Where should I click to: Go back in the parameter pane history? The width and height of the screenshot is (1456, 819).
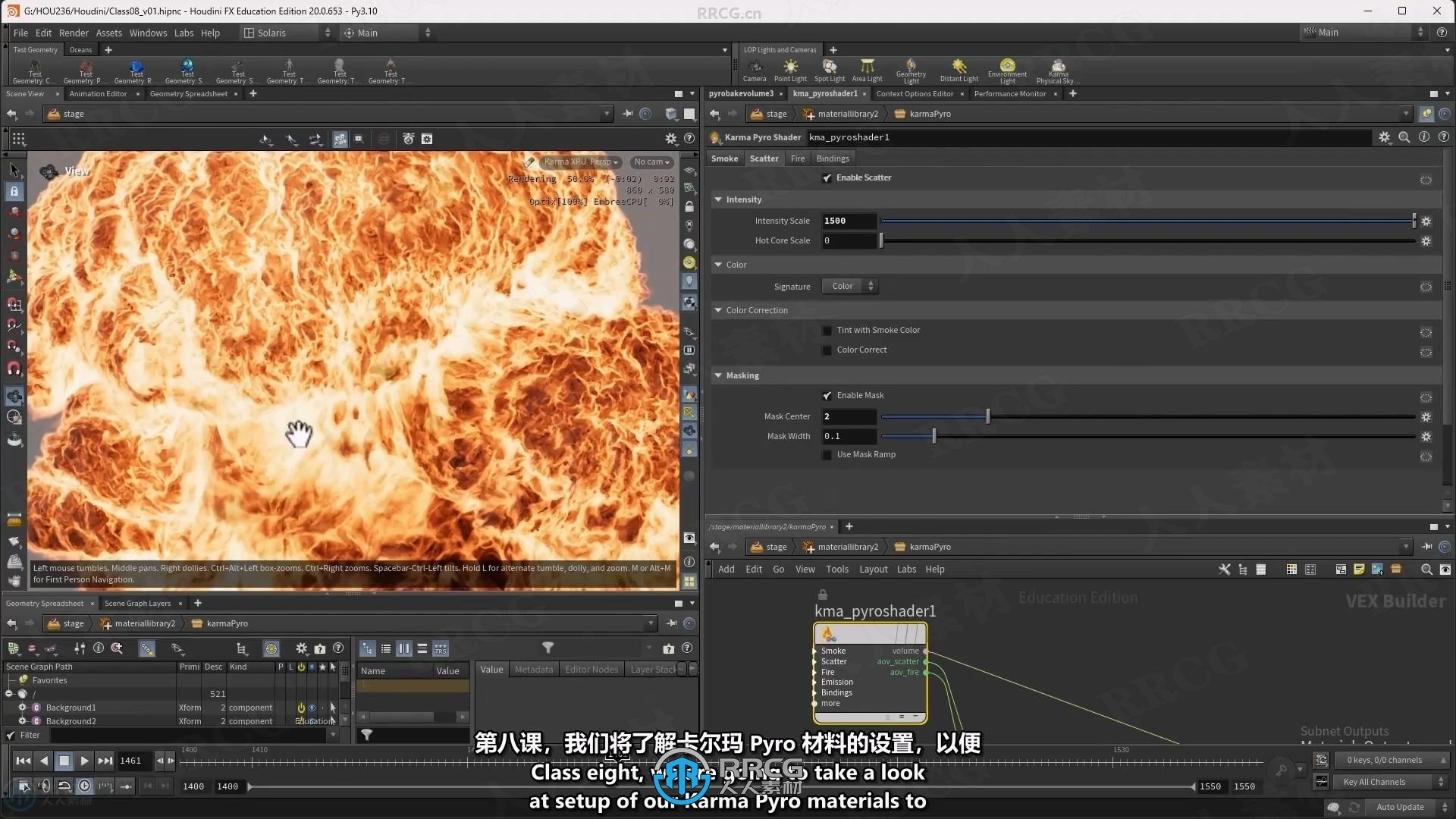pos(714,114)
